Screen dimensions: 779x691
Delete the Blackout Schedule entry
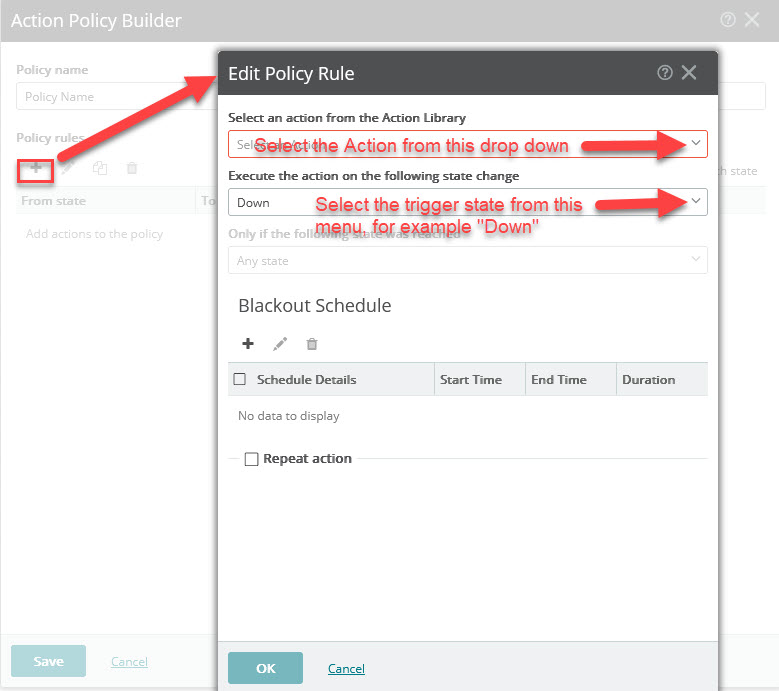[312, 344]
